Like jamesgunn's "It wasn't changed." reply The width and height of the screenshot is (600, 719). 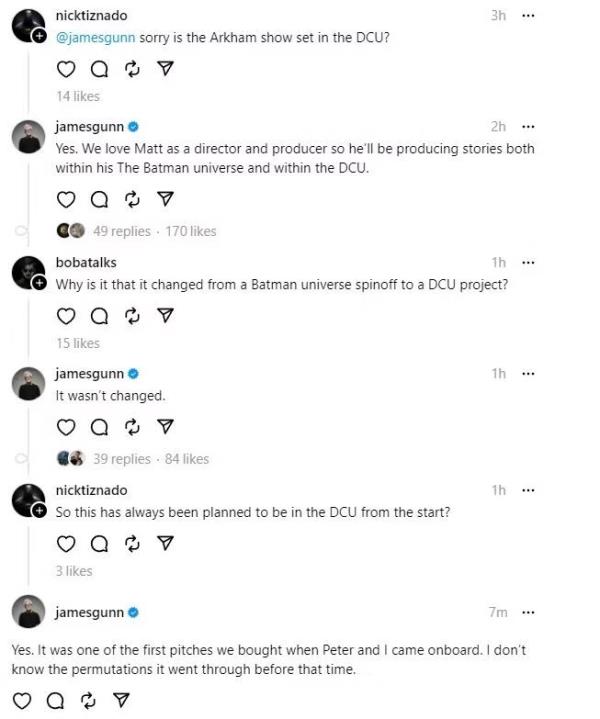click(x=66, y=427)
